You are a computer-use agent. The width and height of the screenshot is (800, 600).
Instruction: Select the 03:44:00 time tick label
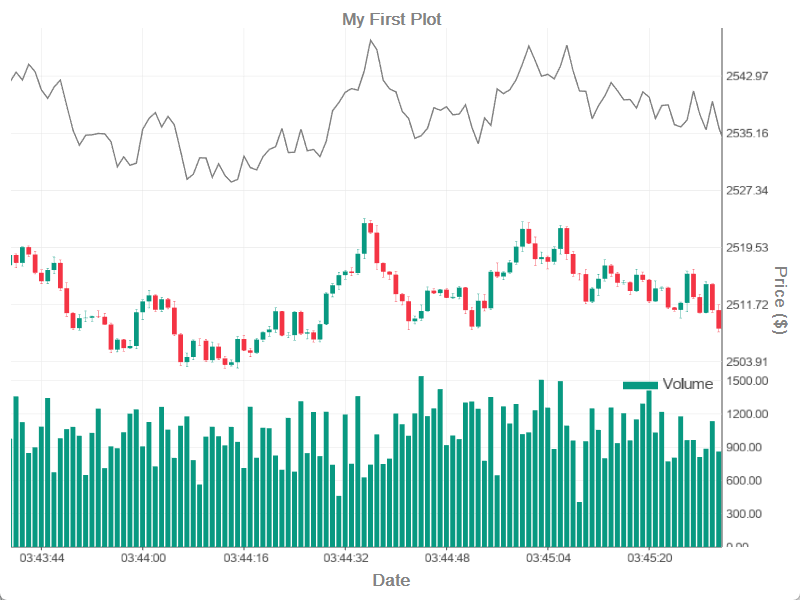pos(144,558)
